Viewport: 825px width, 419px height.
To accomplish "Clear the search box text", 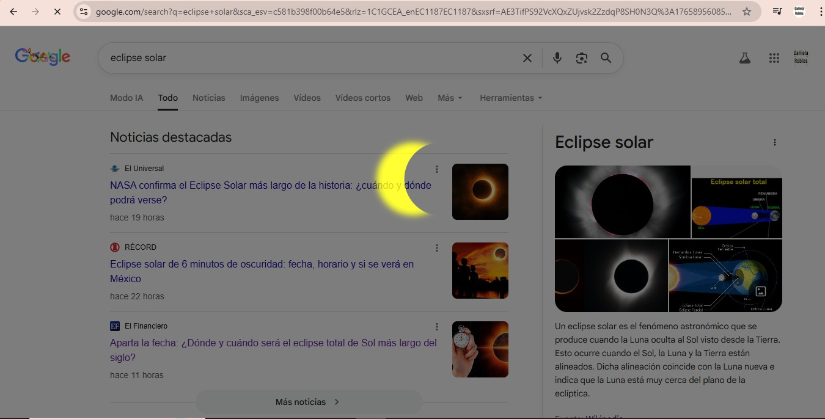I will 527,58.
